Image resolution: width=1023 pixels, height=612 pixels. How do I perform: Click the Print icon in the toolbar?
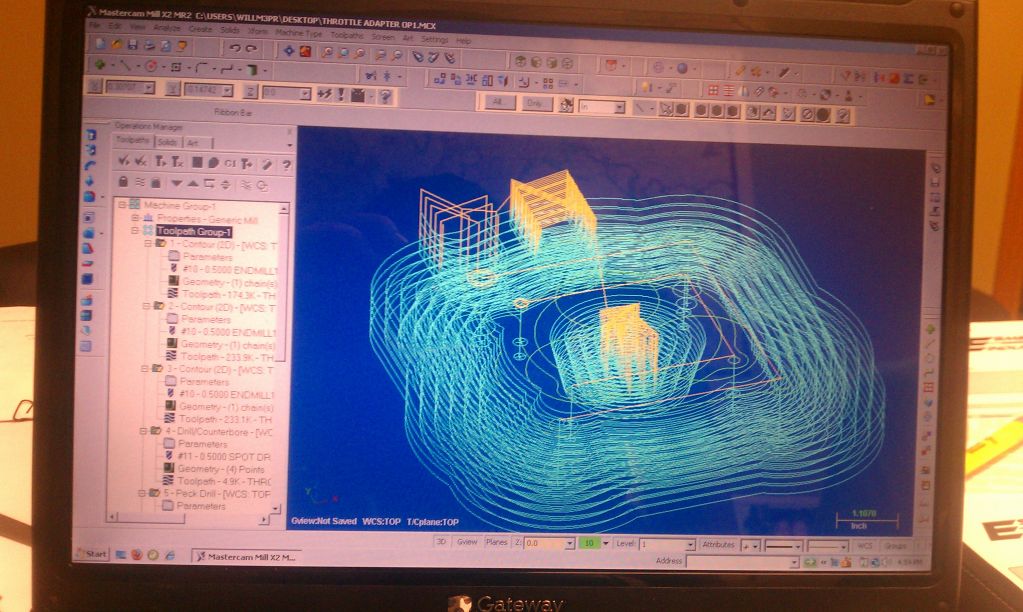tap(149, 46)
